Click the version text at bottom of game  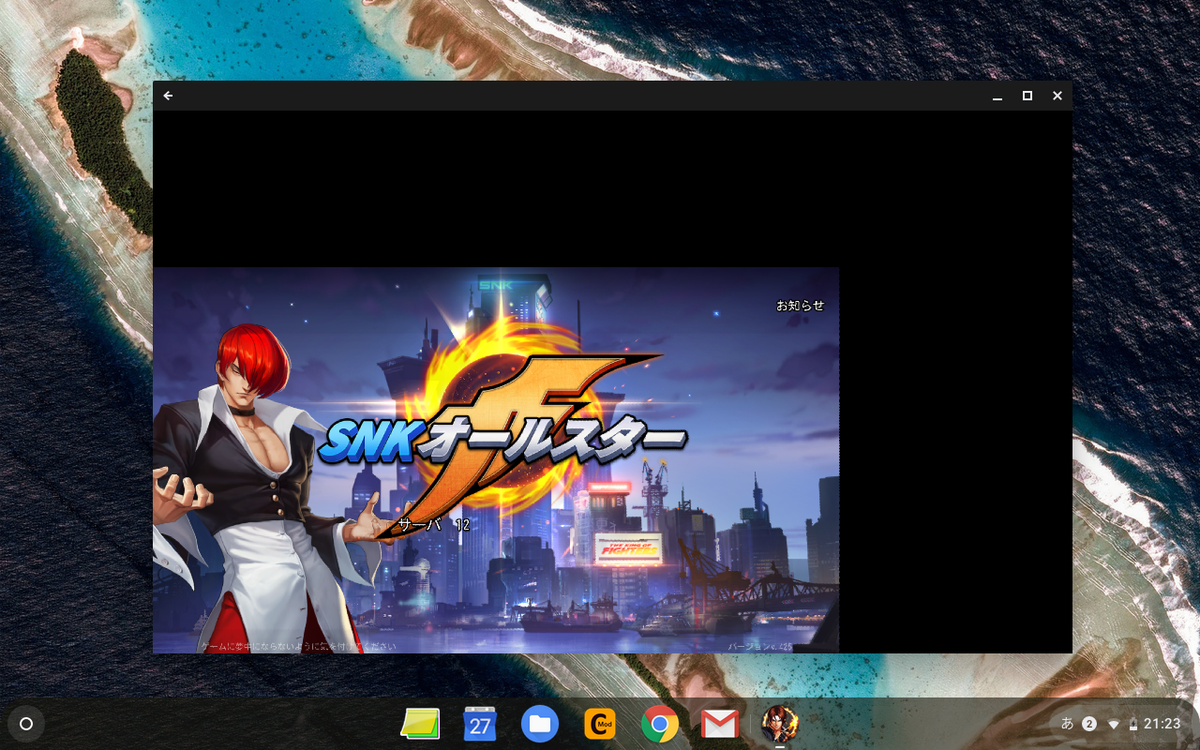(x=759, y=646)
